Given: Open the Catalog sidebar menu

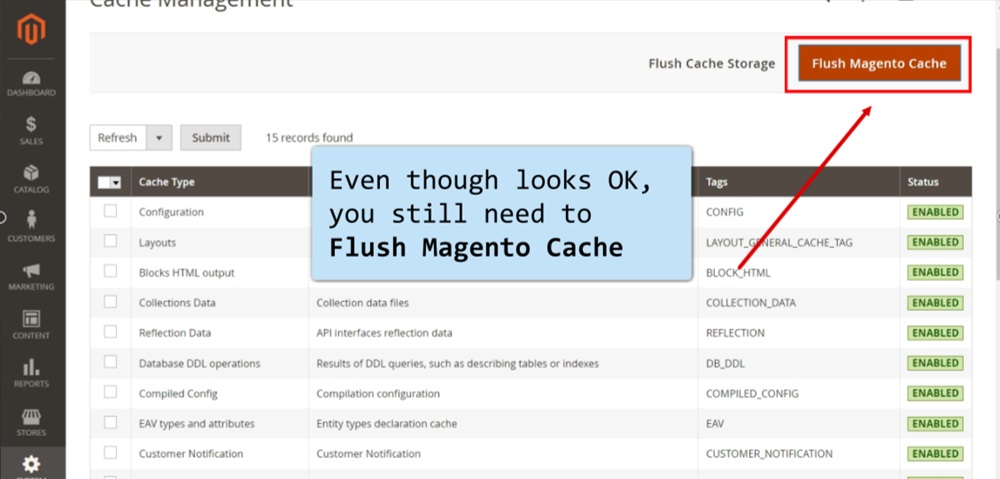Looking at the screenshot, I should [31, 179].
